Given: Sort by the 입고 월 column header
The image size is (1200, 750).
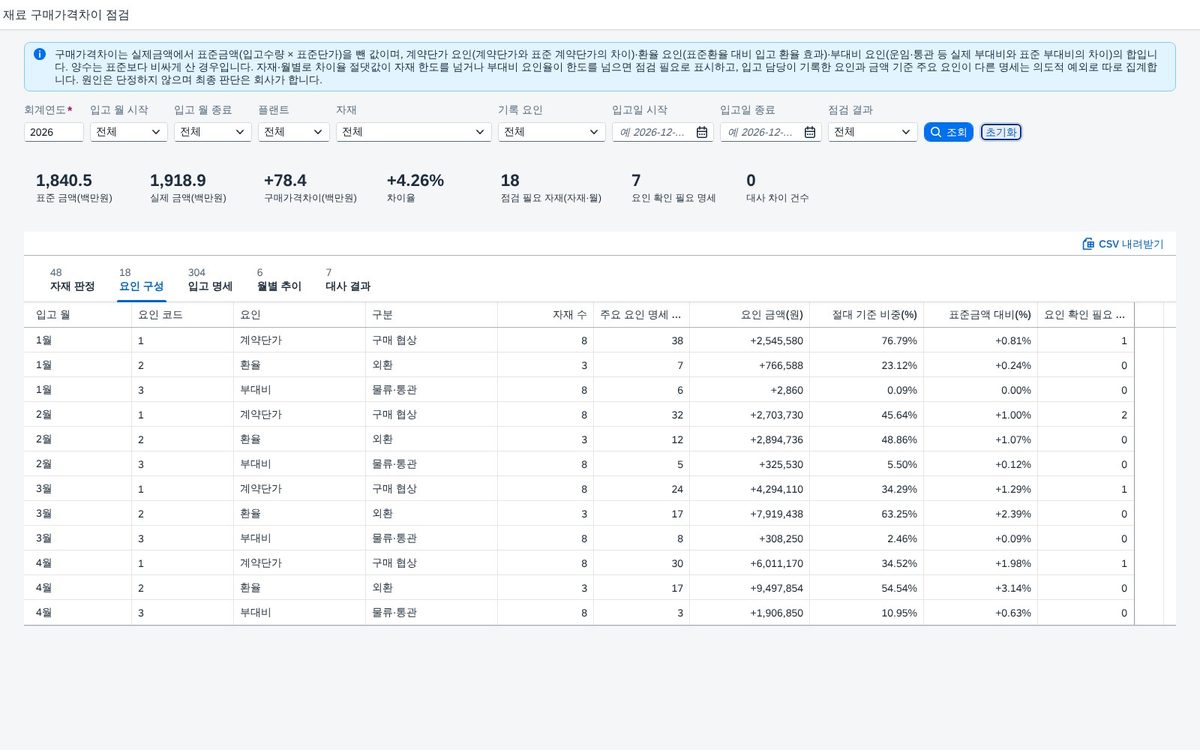Looking at the screenshot, I should [78, 314].
